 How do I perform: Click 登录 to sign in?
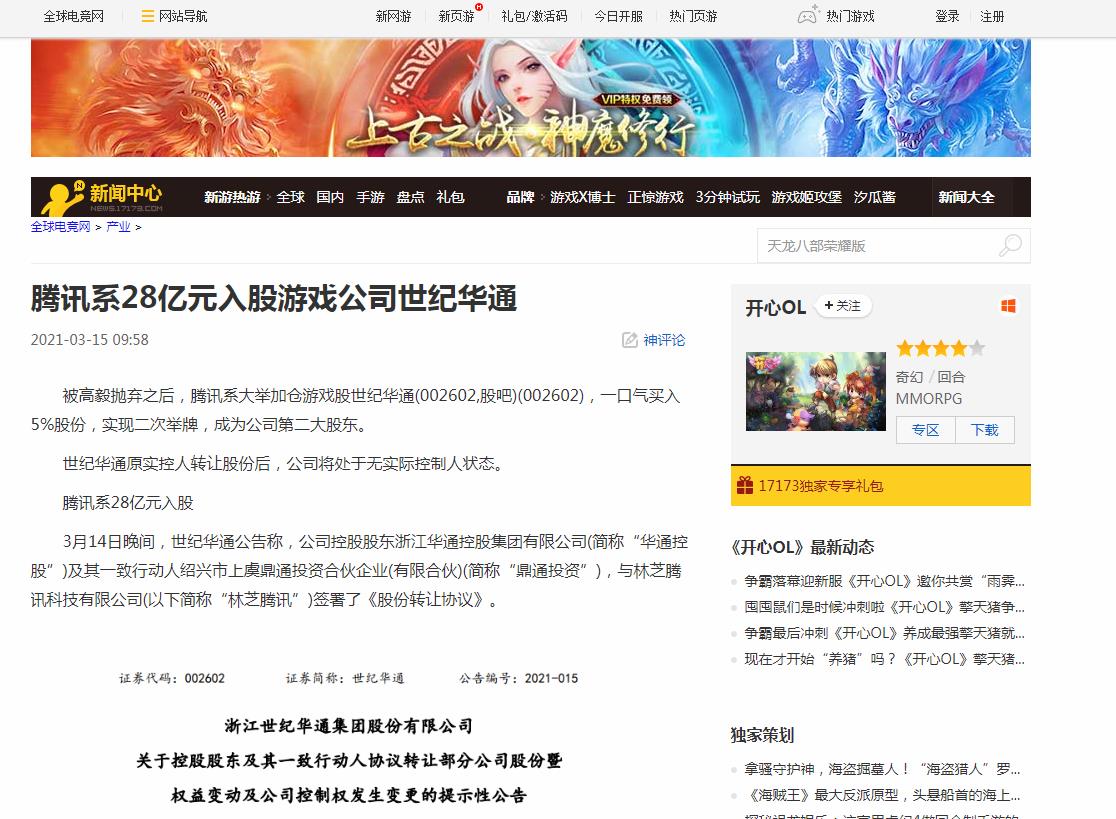(x=947, y=16)
